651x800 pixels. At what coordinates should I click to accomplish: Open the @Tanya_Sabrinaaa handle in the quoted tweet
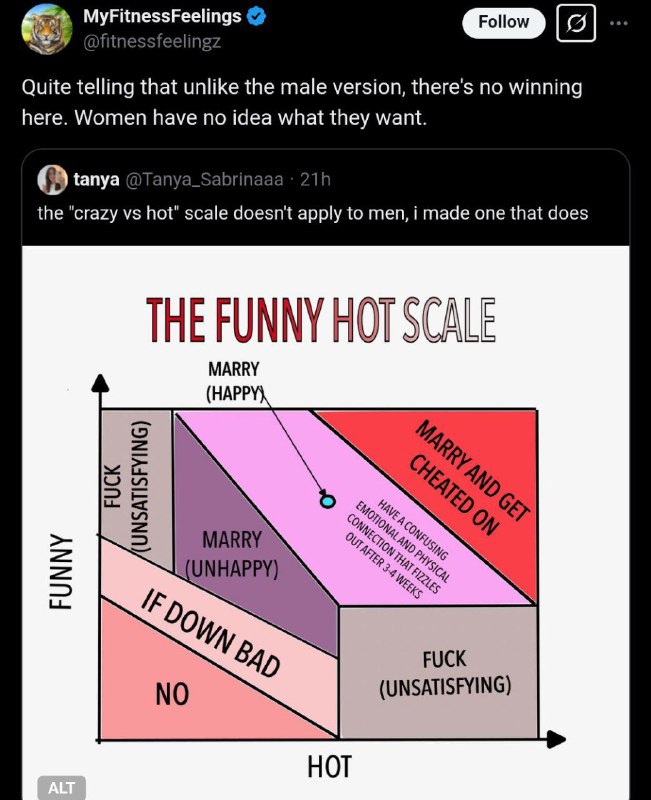(204, 180)
